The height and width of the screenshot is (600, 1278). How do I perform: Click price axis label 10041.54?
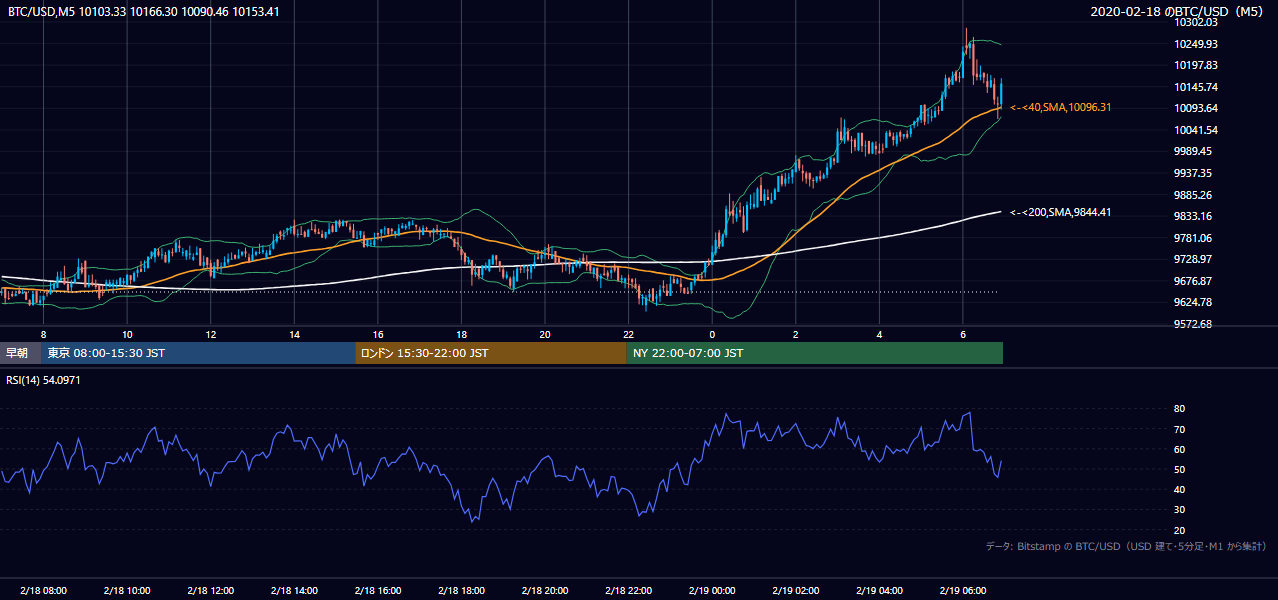tap(1195, 130)
